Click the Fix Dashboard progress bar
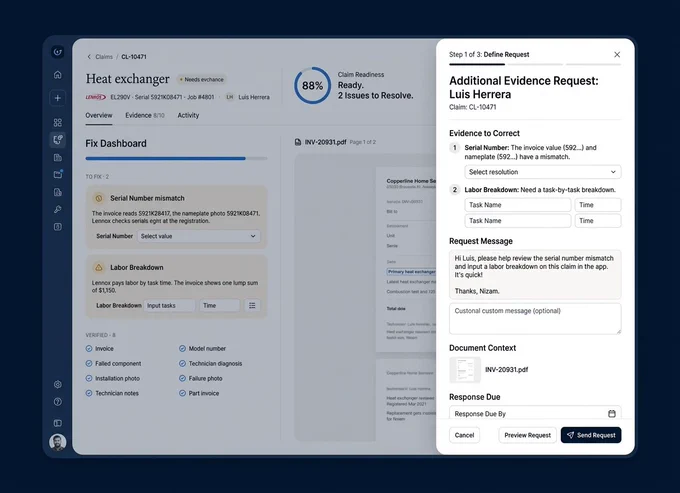The width and height of the screenshot is (680, 493). (x=176, y=159)
